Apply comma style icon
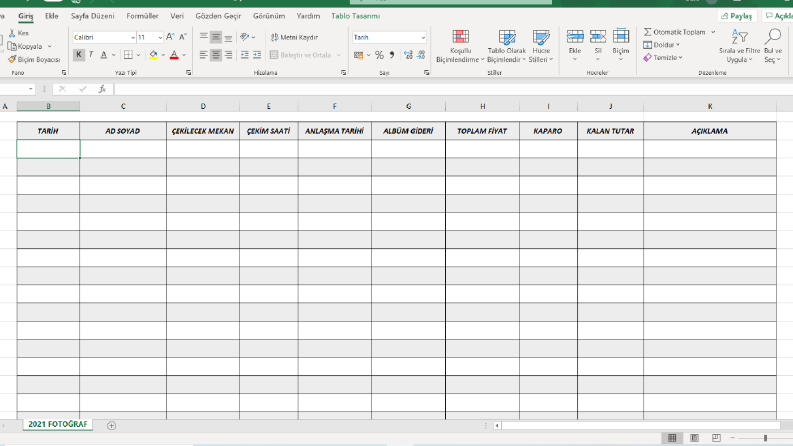The width and height of the screenshot is (793, 446). [x=392, y=55]
